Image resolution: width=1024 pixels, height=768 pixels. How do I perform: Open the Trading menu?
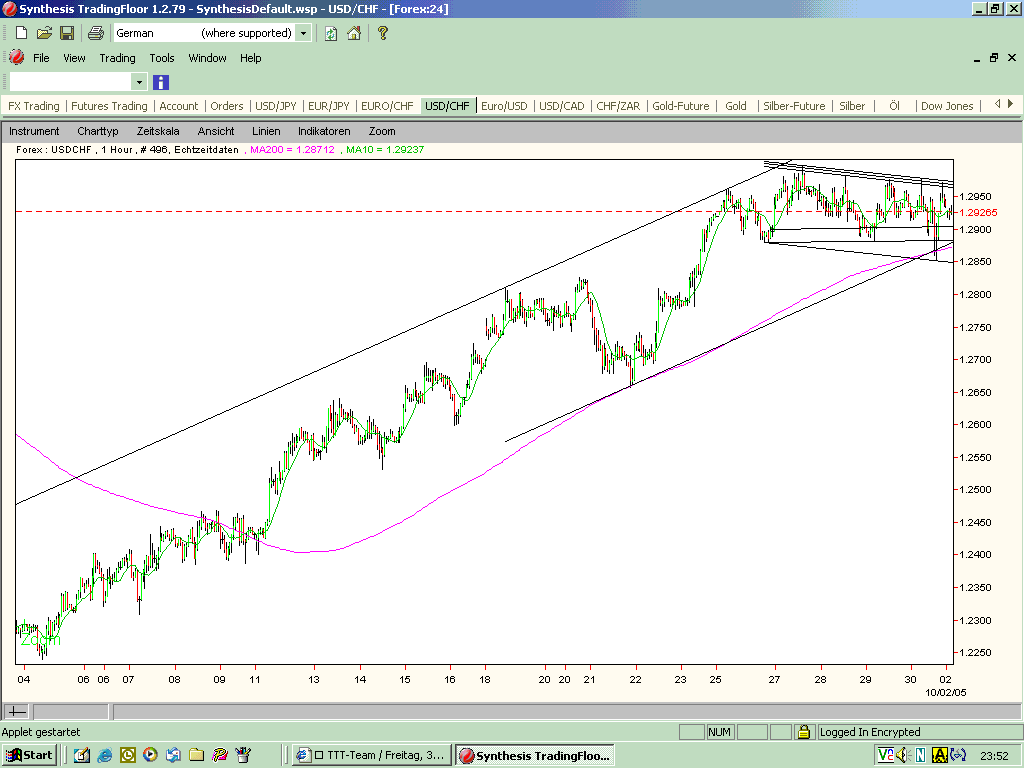pyautogui.click(x=118, y=58)
